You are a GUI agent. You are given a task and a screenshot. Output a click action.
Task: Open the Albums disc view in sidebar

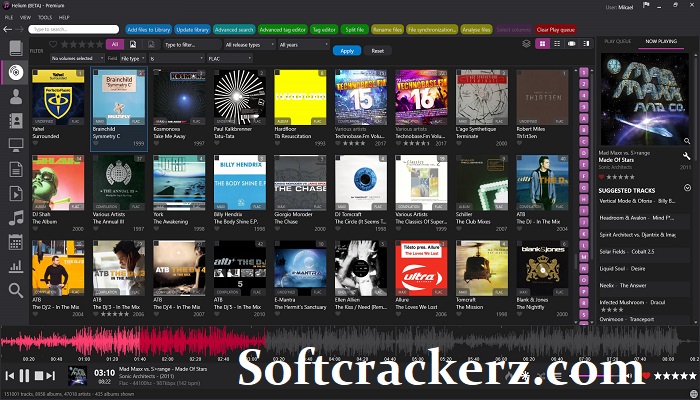(x=16, y=72)
